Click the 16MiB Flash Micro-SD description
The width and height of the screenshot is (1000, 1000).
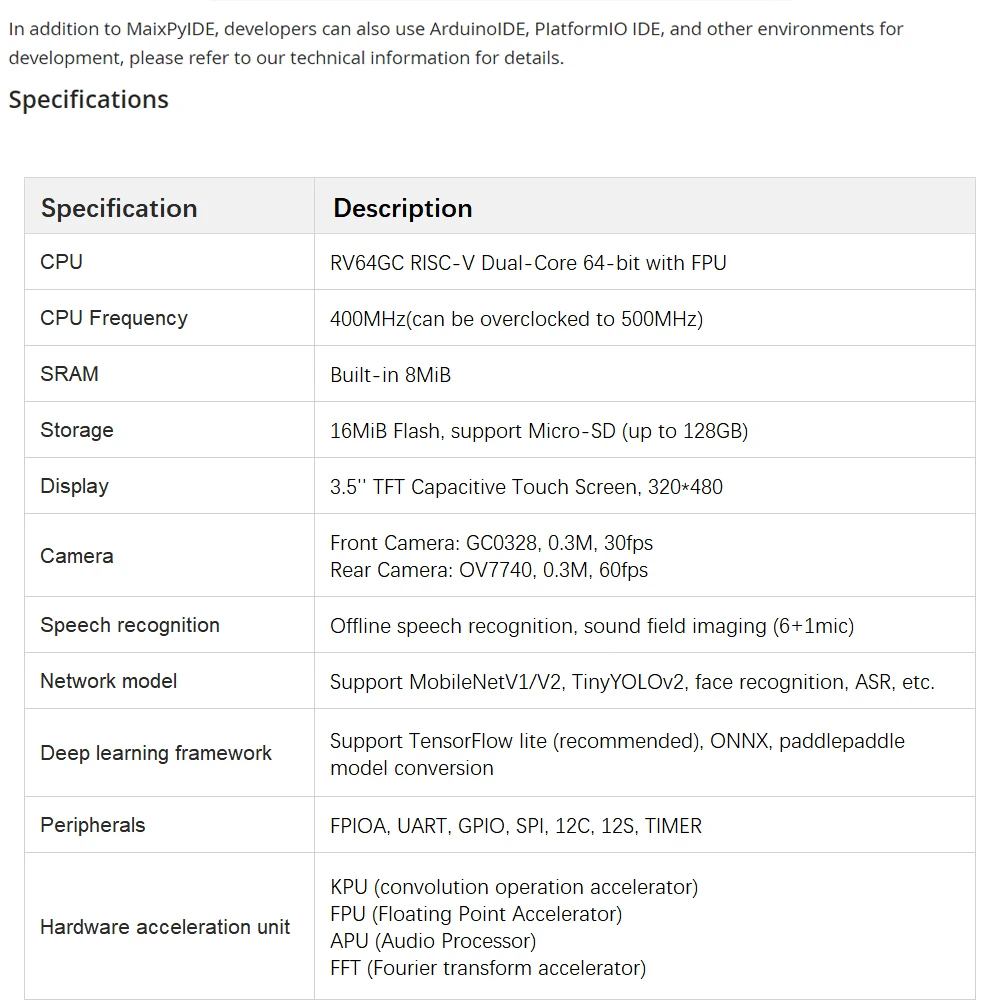[x=539, y=431]
